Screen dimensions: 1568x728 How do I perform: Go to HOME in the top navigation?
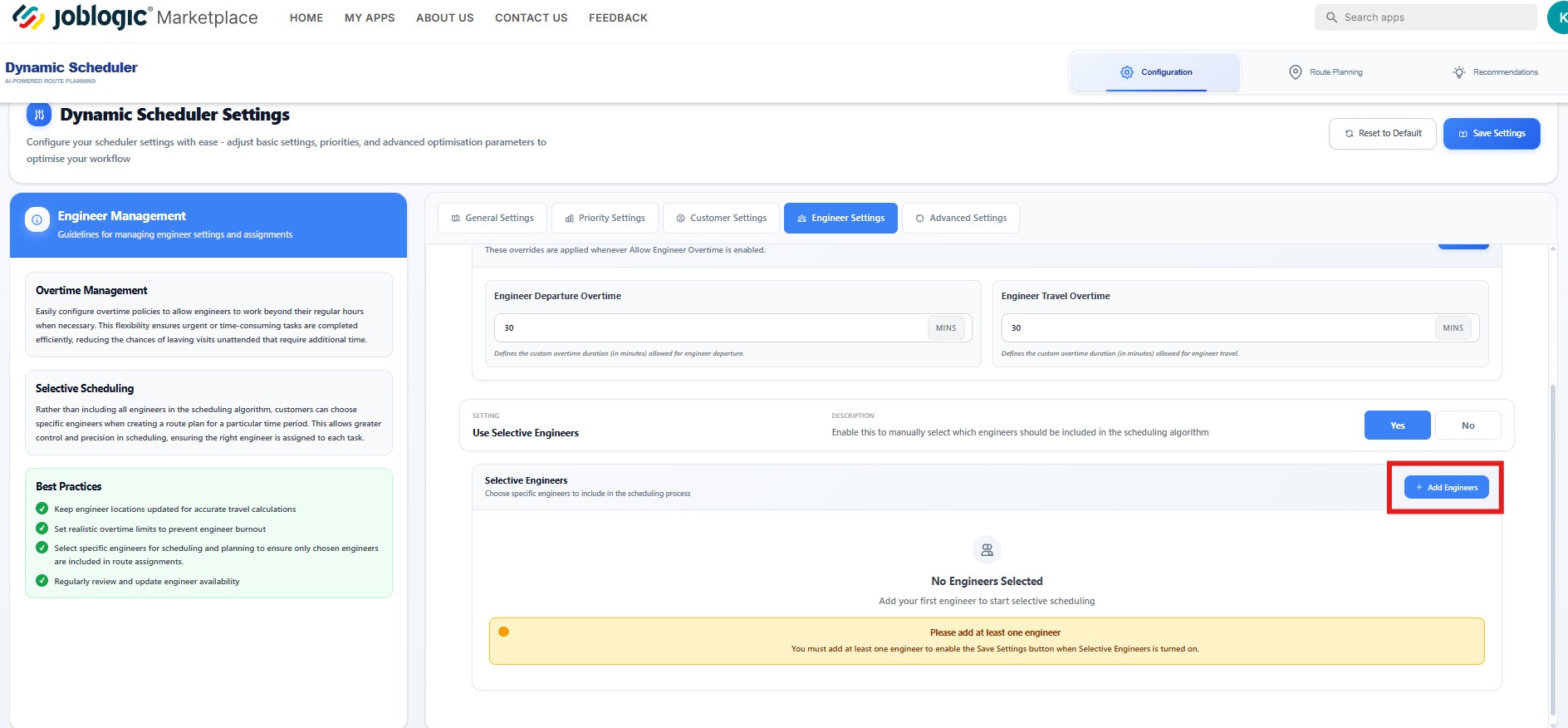(306, 17)
